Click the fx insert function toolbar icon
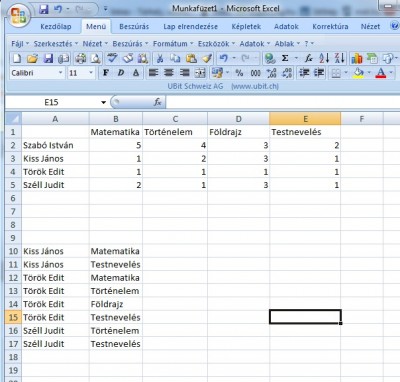 (309, 58)
